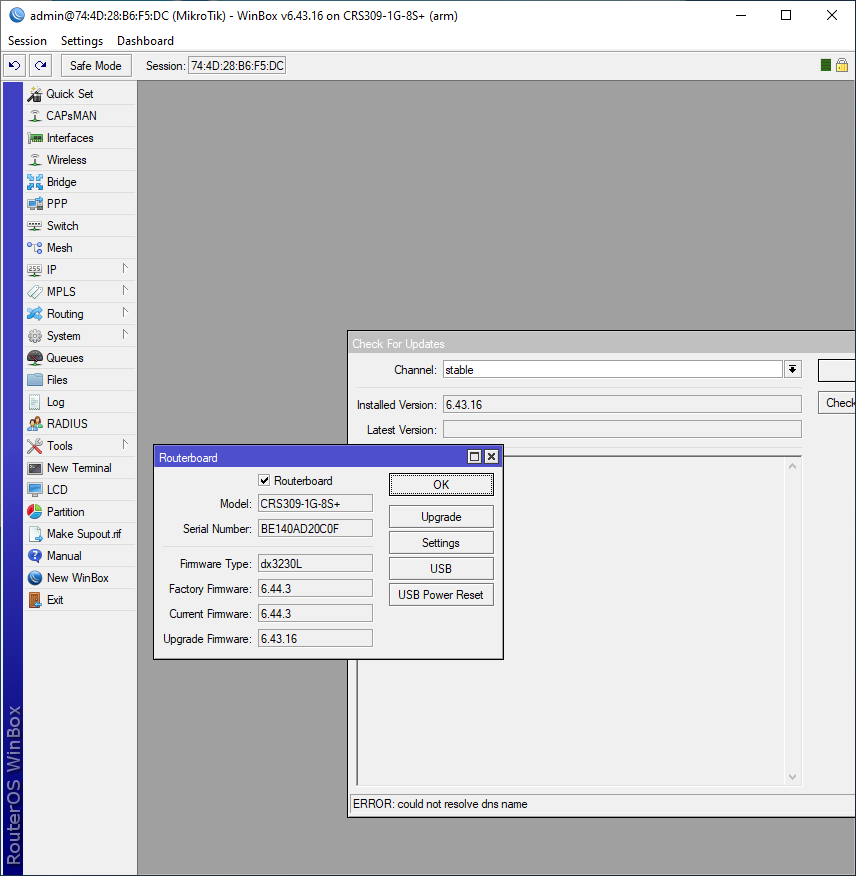
Task: Open Wireless configuration
Action: pos(80,160)
